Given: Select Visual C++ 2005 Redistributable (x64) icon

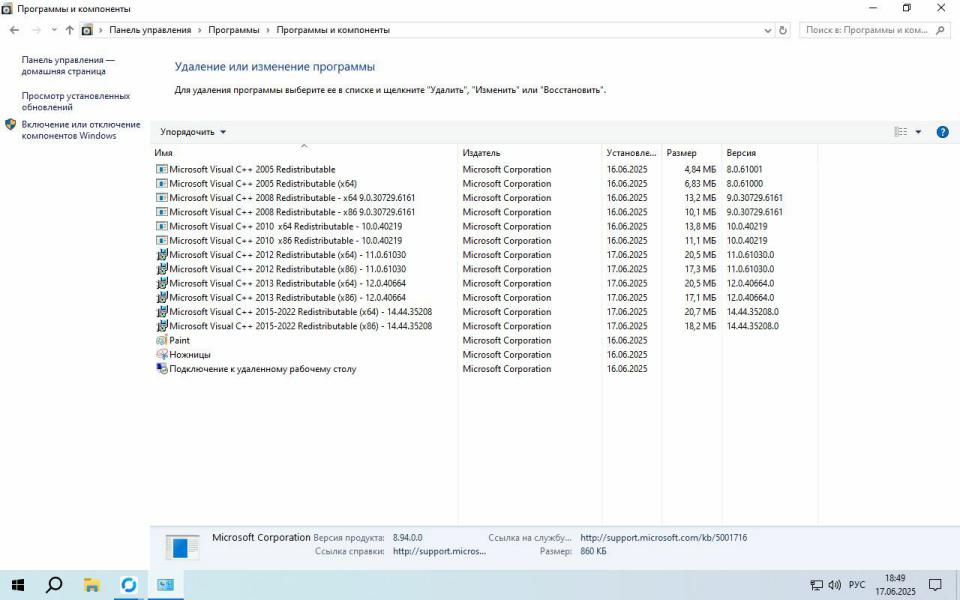Looking at the screenshot, I should (x=162, y=183).
